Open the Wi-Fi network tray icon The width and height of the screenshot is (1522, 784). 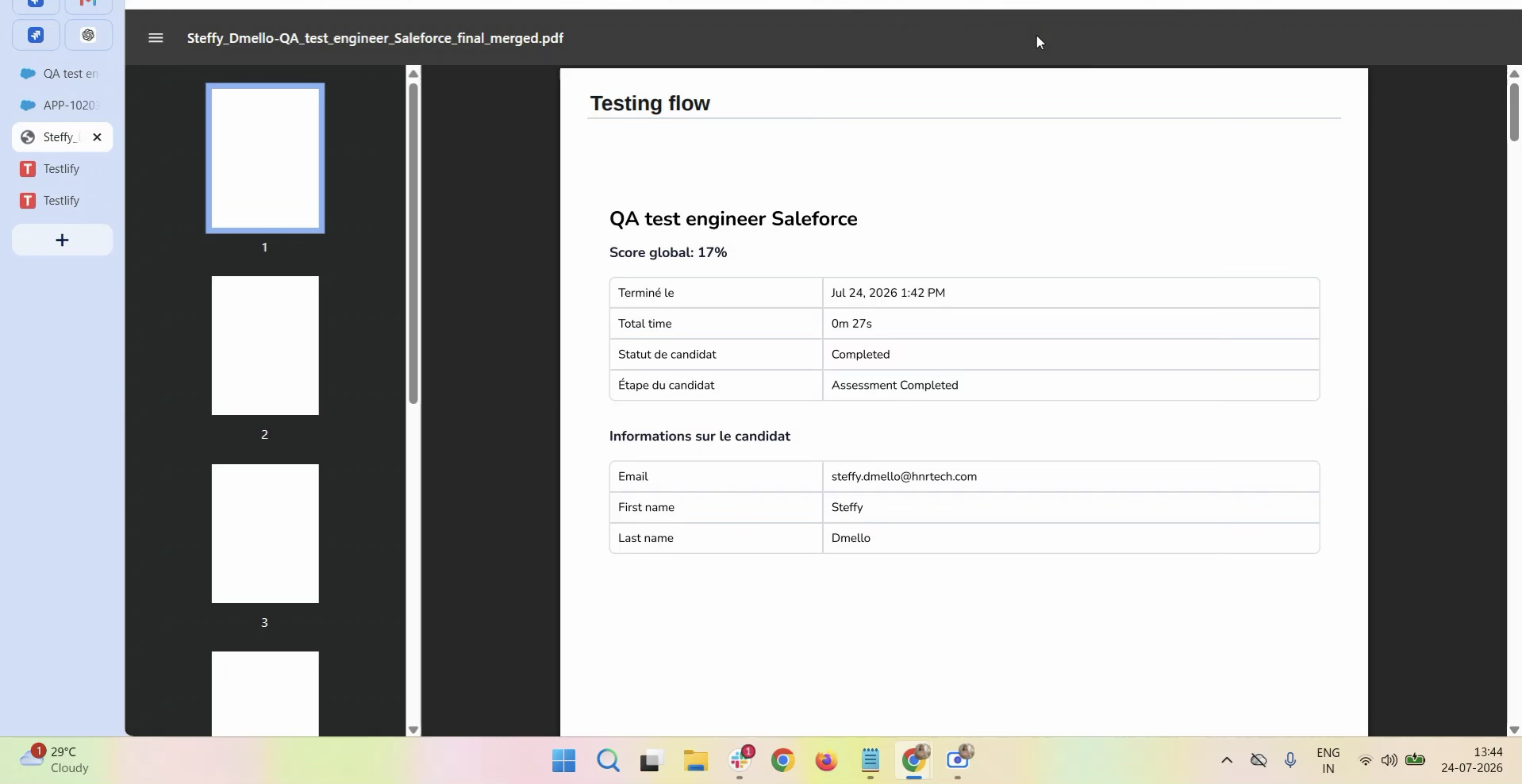click(x=1366, y=761)
